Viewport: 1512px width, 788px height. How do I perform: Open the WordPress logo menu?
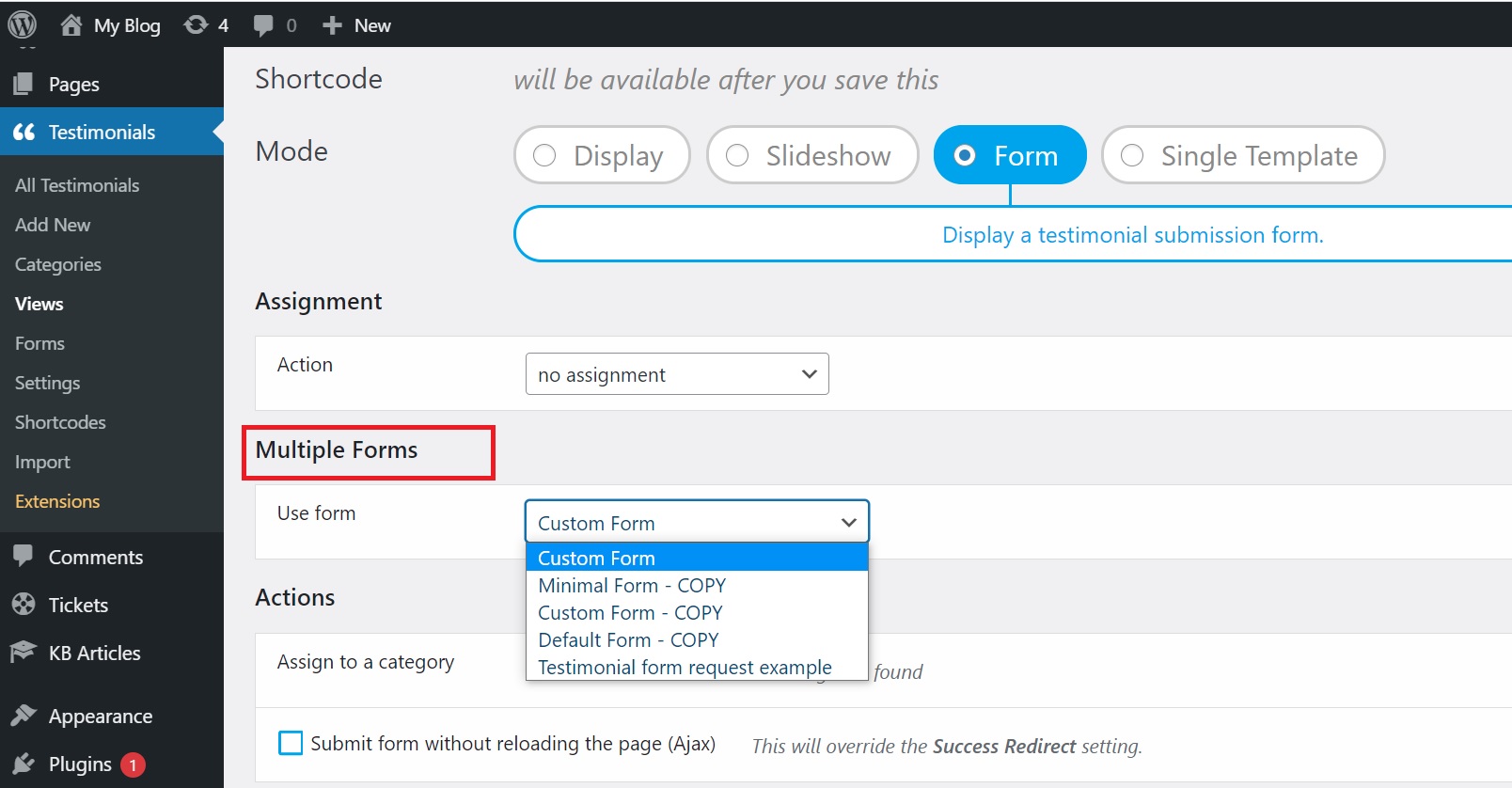click(x=22, y=24)
